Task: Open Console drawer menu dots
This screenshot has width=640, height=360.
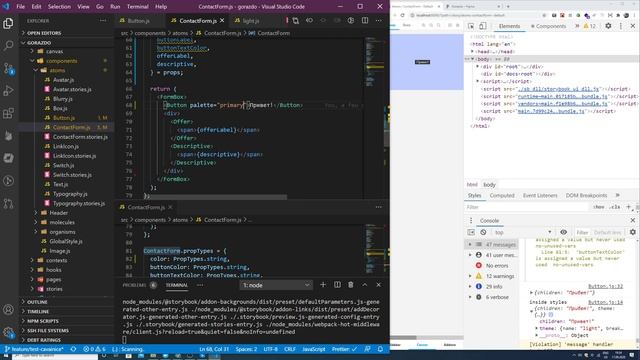Action: (471, 220)
